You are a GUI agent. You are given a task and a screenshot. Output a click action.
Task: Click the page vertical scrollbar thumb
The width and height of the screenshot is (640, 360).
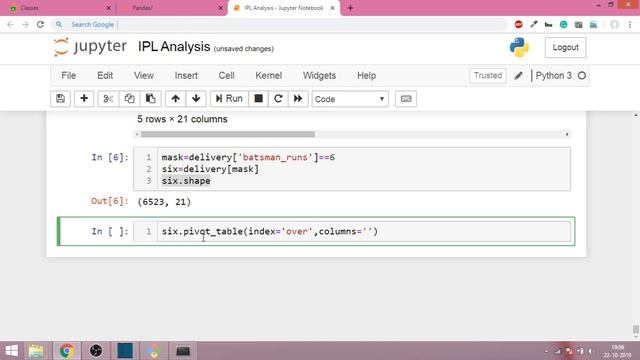pyautogui.click(x=636, y=329)
